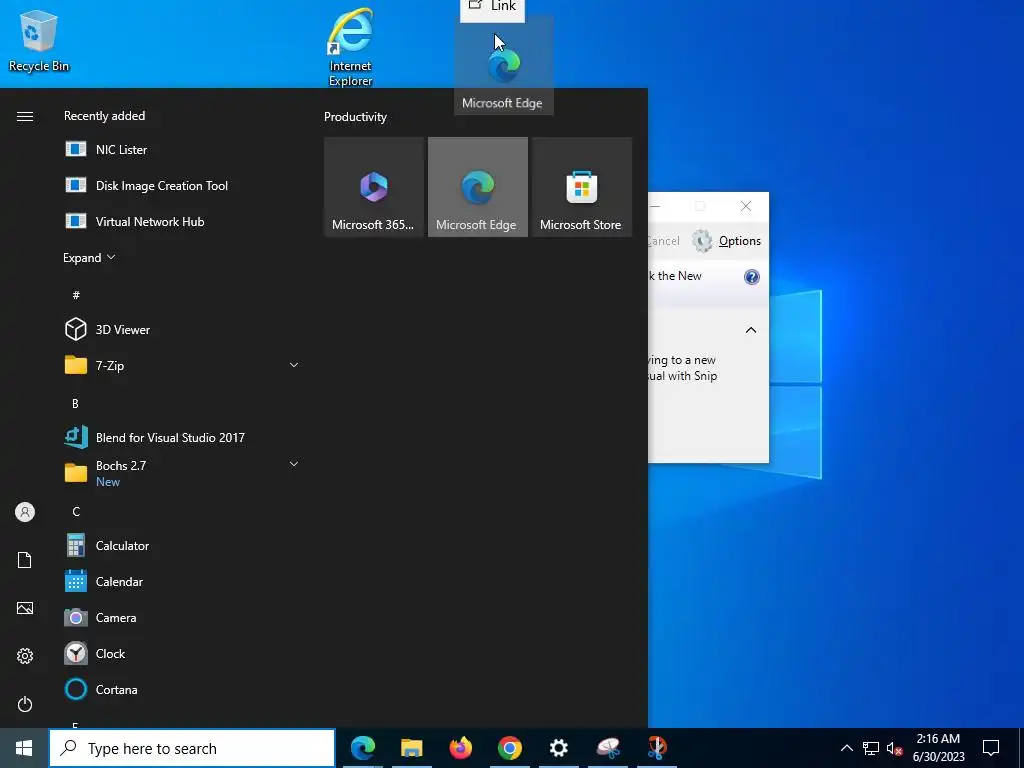The height and width of the screenshot is (768, 1024).
Task: Open Options in the Snipping Tool window
Action: (x=726, y=241)
